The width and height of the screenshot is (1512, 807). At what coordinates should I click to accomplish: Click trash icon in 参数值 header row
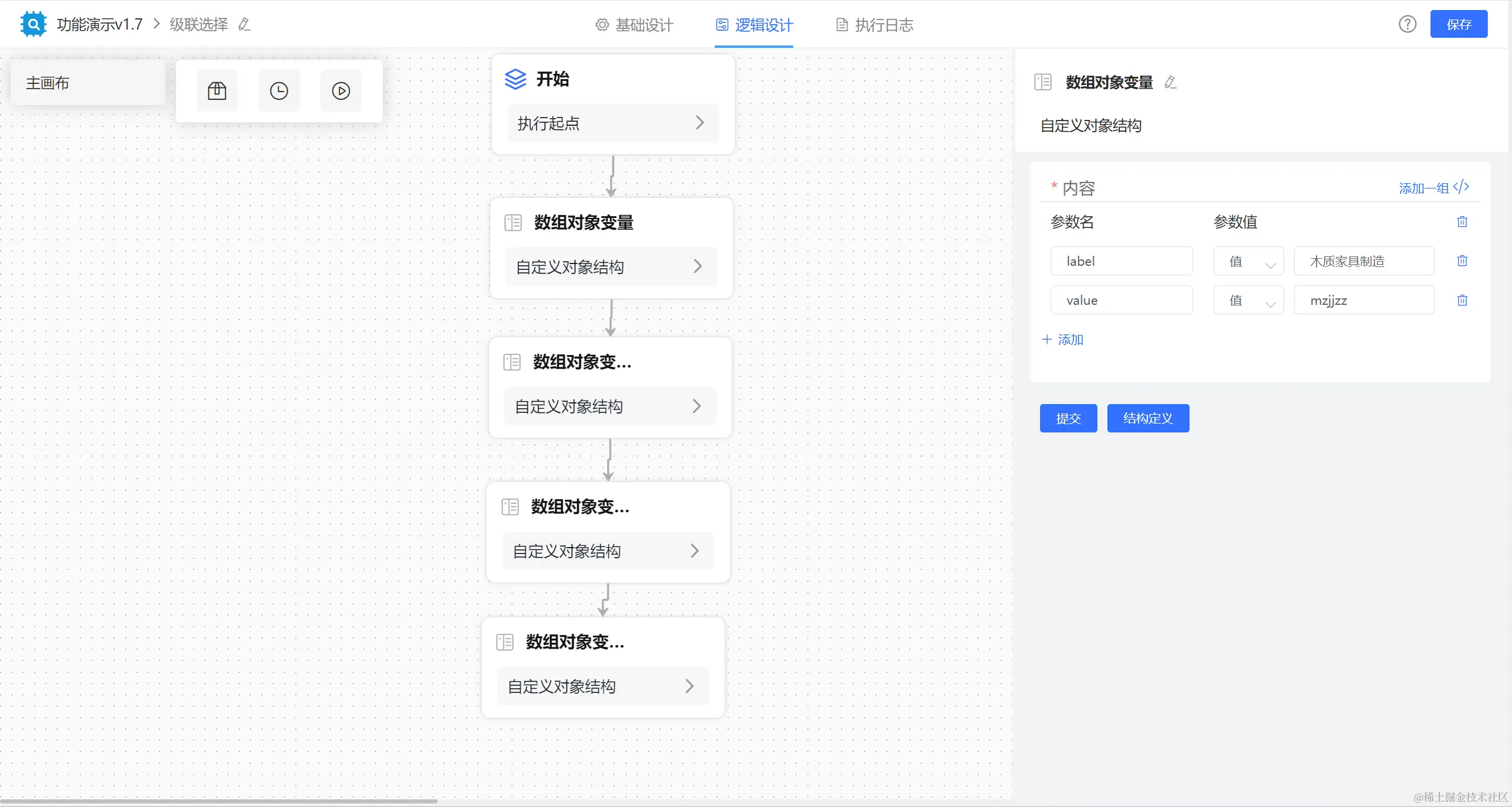tap(1462, 222)
